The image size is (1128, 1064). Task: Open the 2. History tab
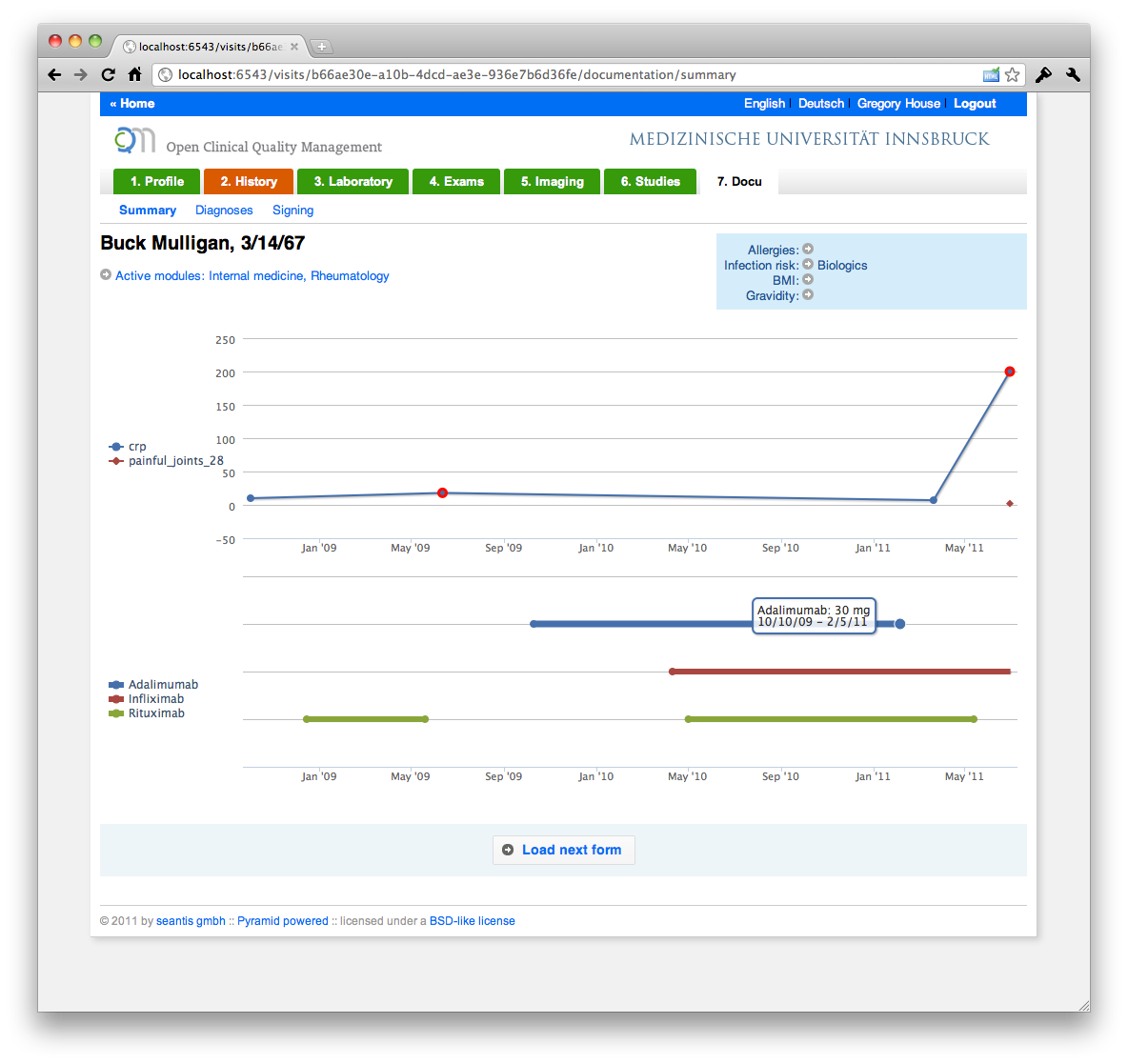click(x=249, y=181)
